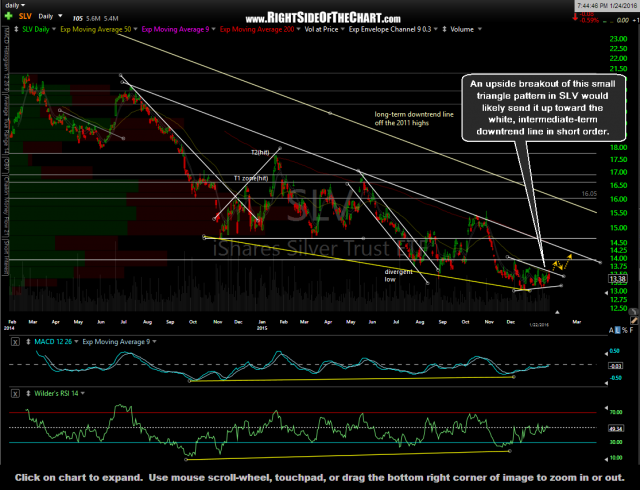The height and width of the screenshot is (490, 640).
Task: Click the 23.00 price axis label
Action: (618, 39)
